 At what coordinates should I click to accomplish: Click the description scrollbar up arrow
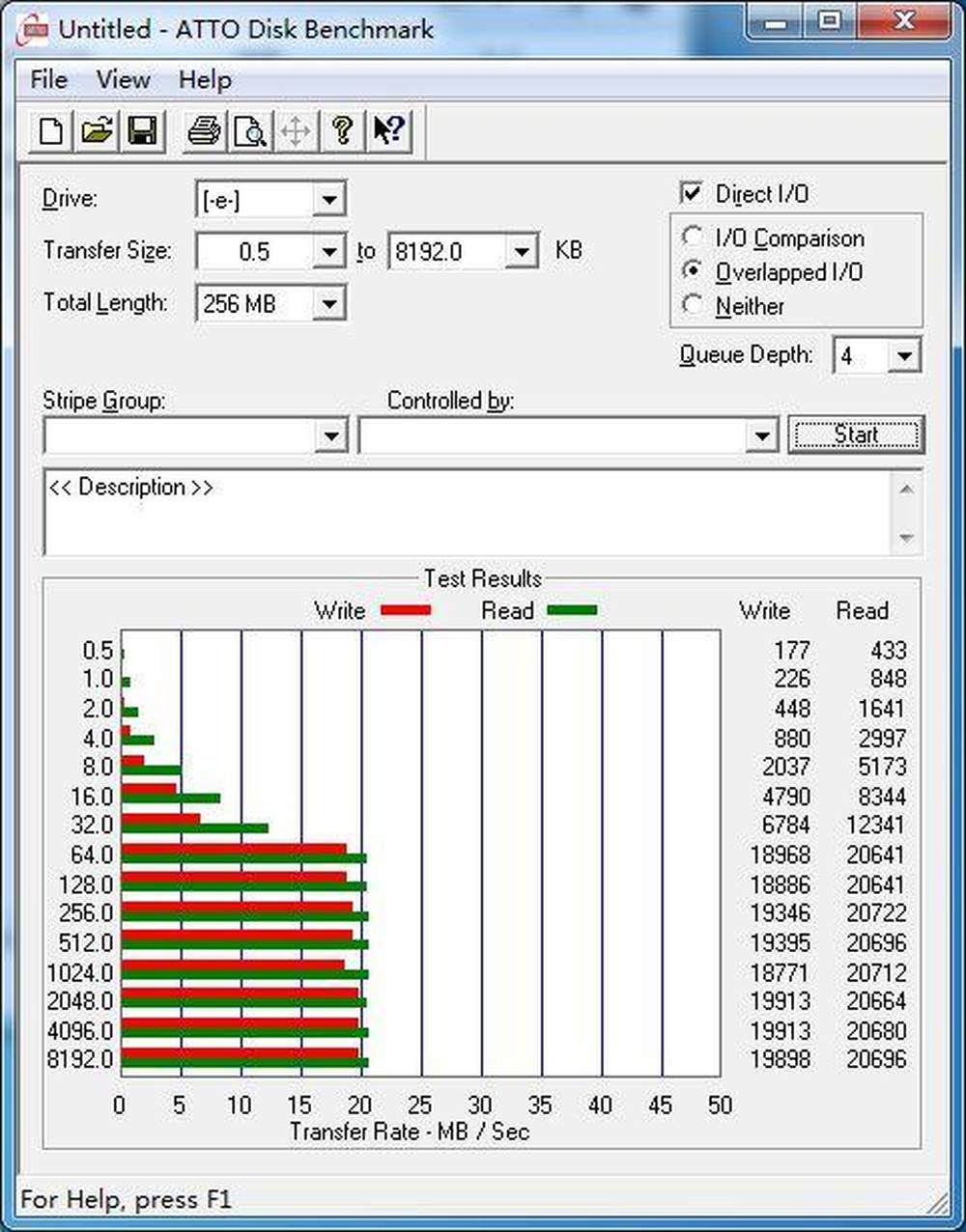906,489
